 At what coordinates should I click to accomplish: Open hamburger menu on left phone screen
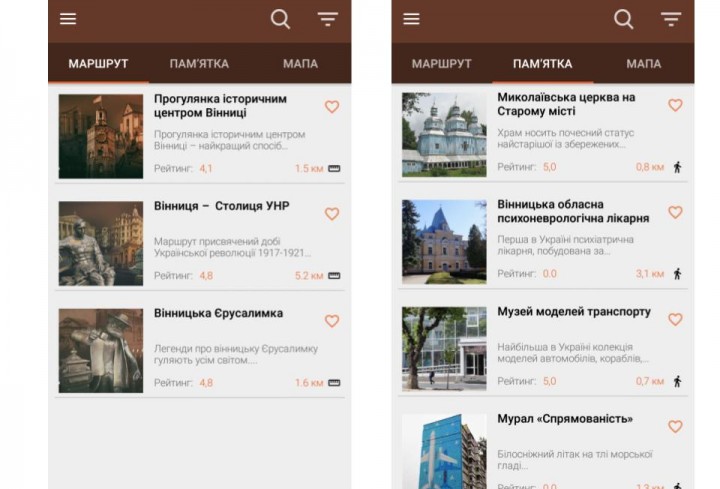tap(68, 19)
